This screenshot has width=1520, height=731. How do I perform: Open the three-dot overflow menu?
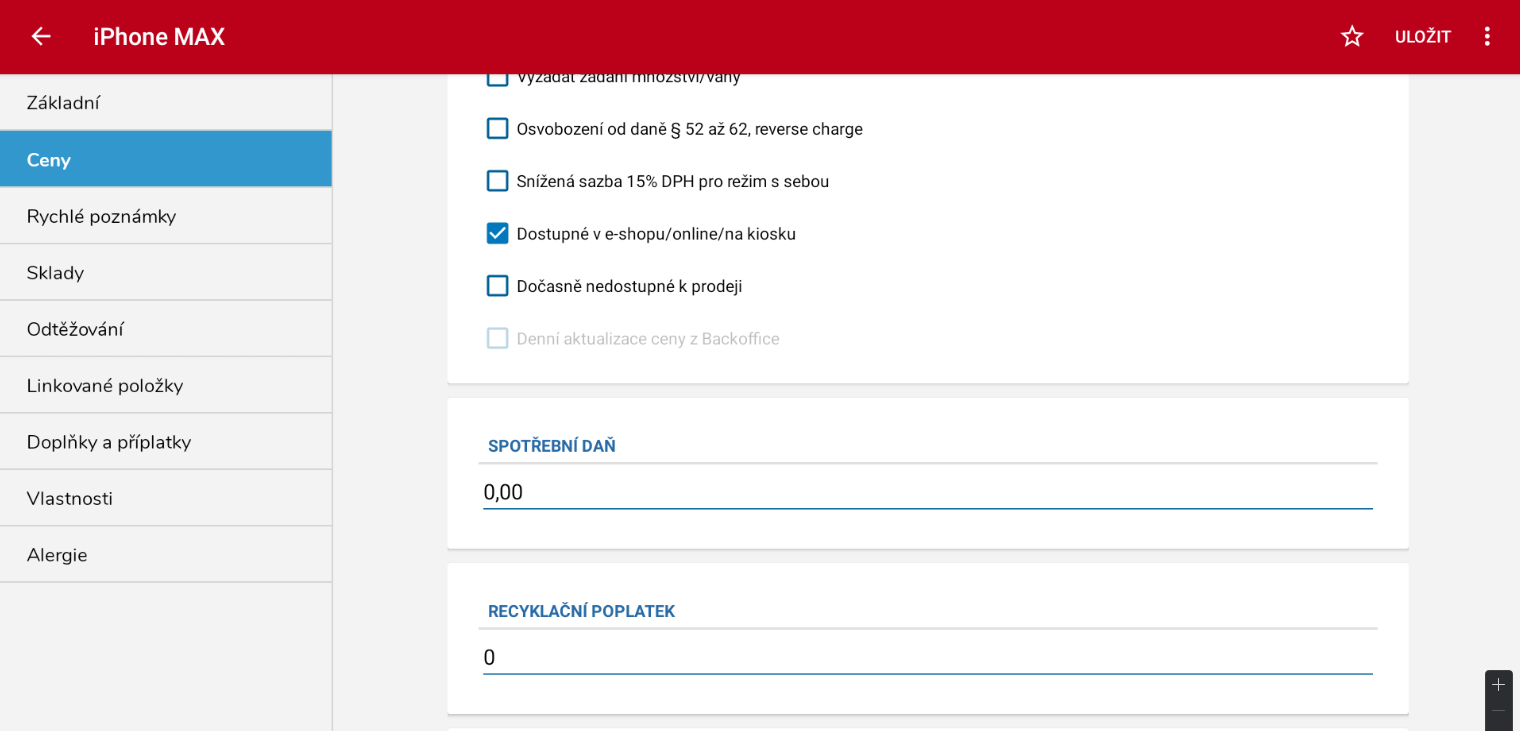(1486, 37)
